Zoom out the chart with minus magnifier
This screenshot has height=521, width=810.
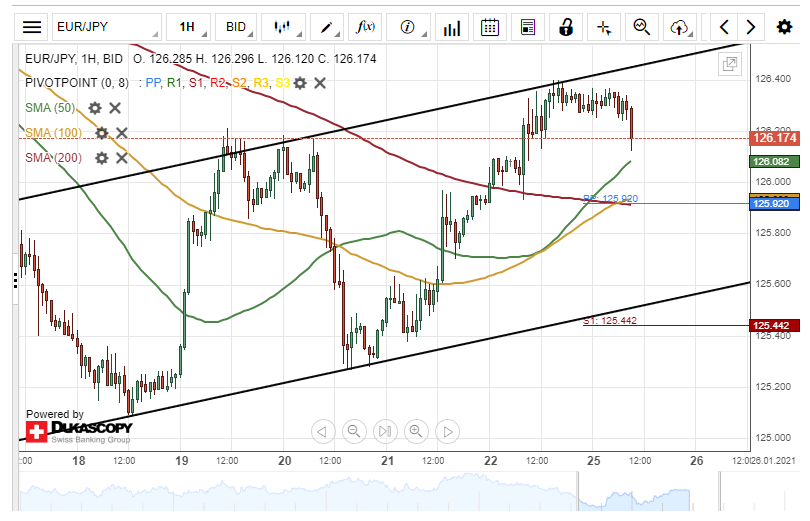354,431
